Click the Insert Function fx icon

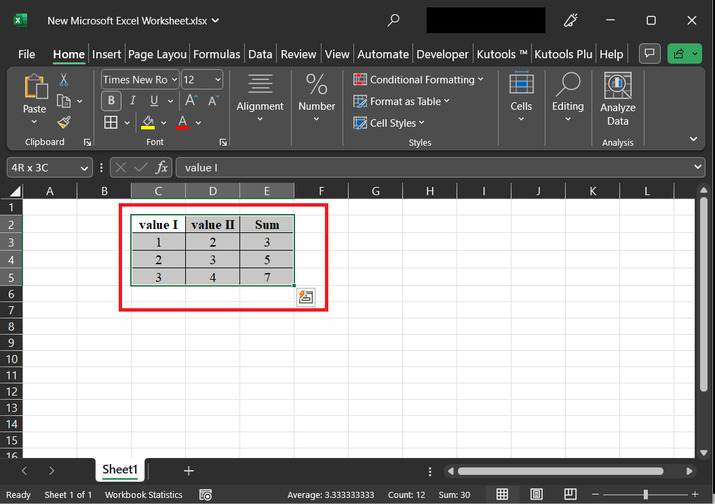click(x=161, y=168)
